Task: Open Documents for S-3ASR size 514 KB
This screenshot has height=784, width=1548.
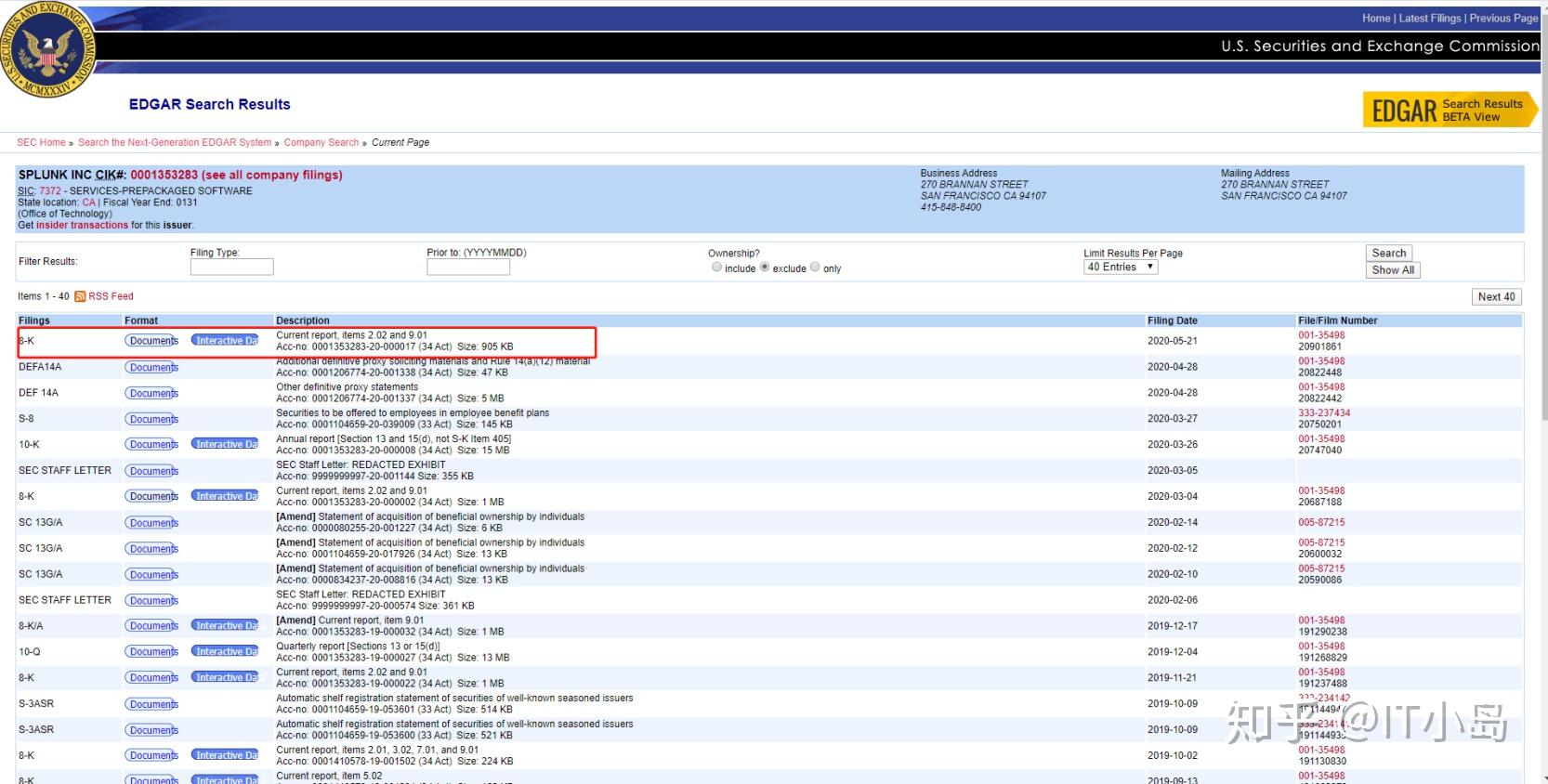Action: click(152, 704)
